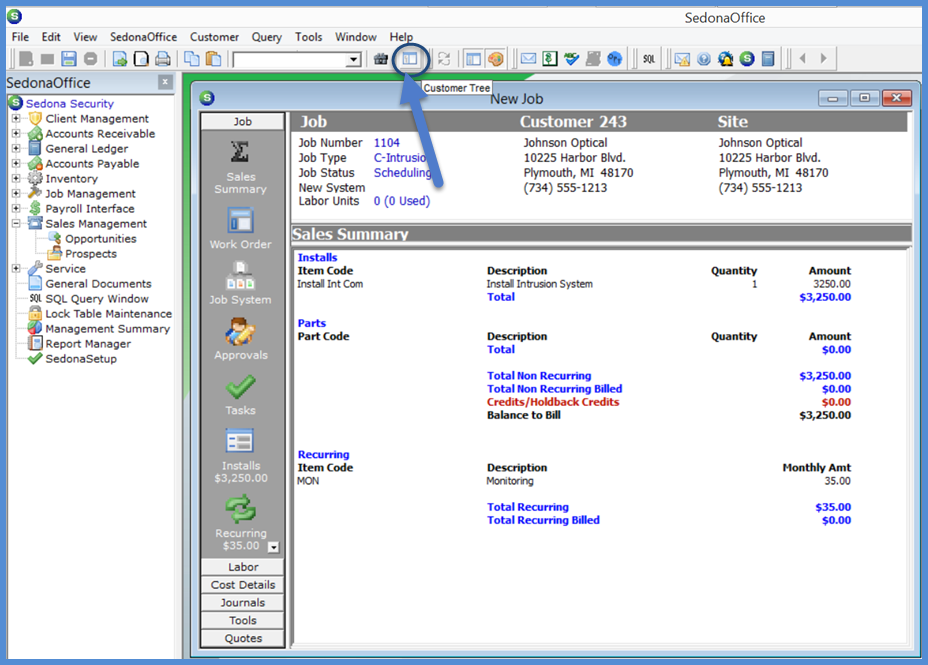Screen dimensions: 928x665
Task: Click the binoculars search icon
Action: click(381, 59)
